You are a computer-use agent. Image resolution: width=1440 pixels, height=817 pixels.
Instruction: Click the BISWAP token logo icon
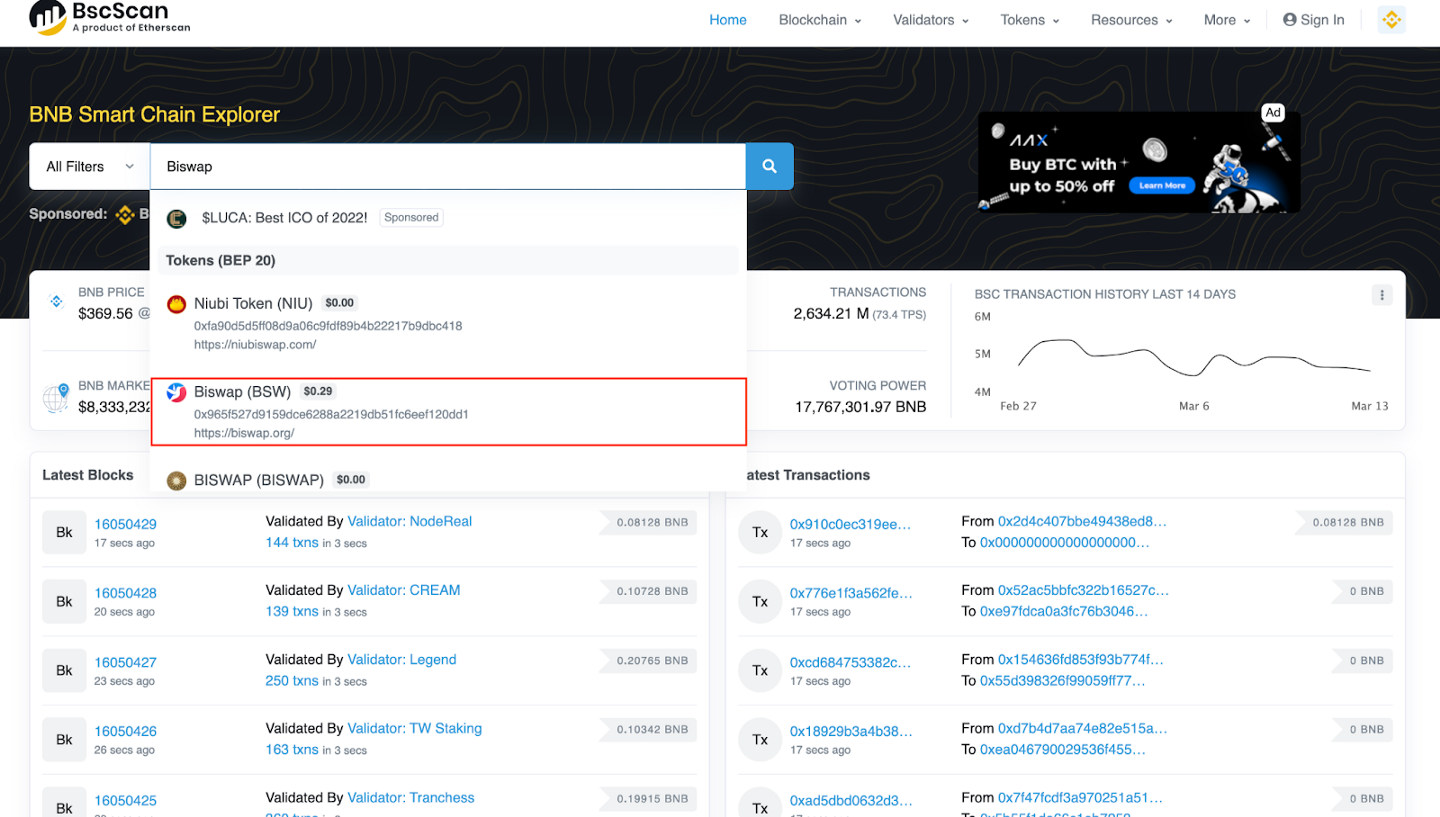[177, 481]
